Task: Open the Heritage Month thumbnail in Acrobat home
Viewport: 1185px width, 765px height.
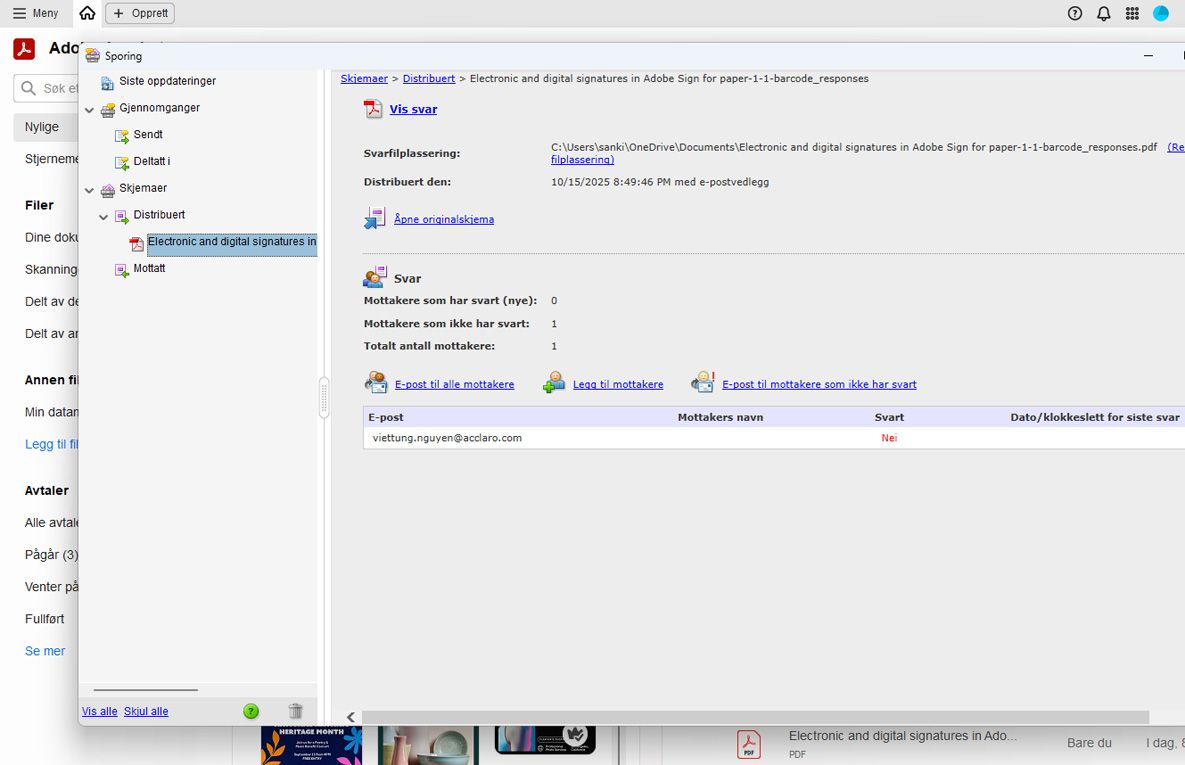Action: click(311, 745)
